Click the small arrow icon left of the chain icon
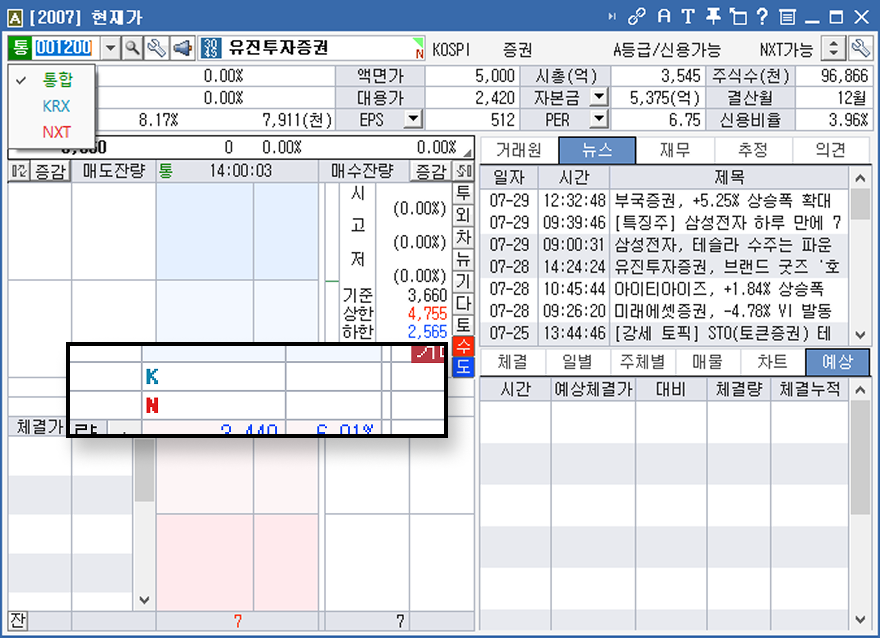880x638 pixels. click(612, 17)
